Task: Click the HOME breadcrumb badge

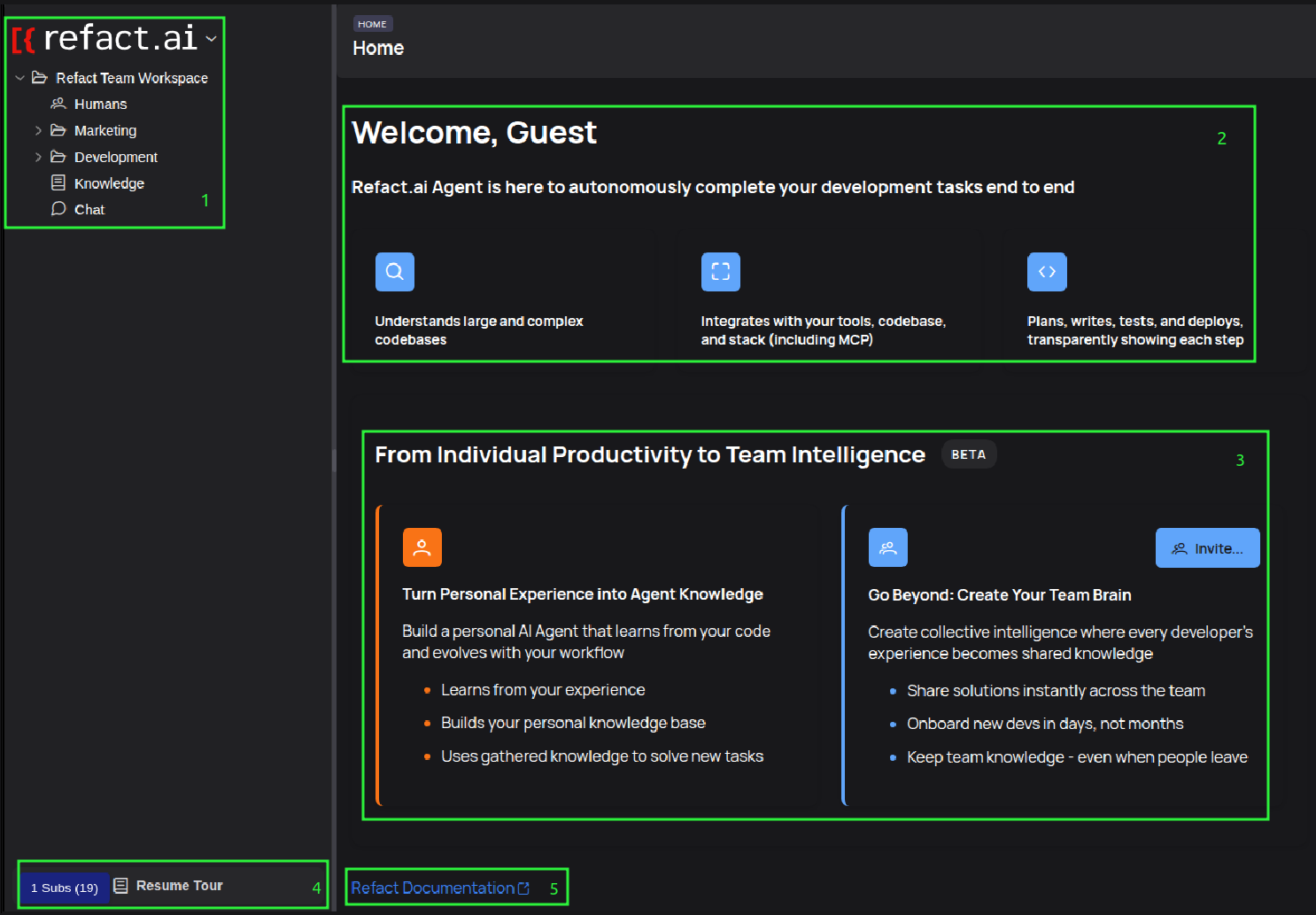Action: point(372,24)
